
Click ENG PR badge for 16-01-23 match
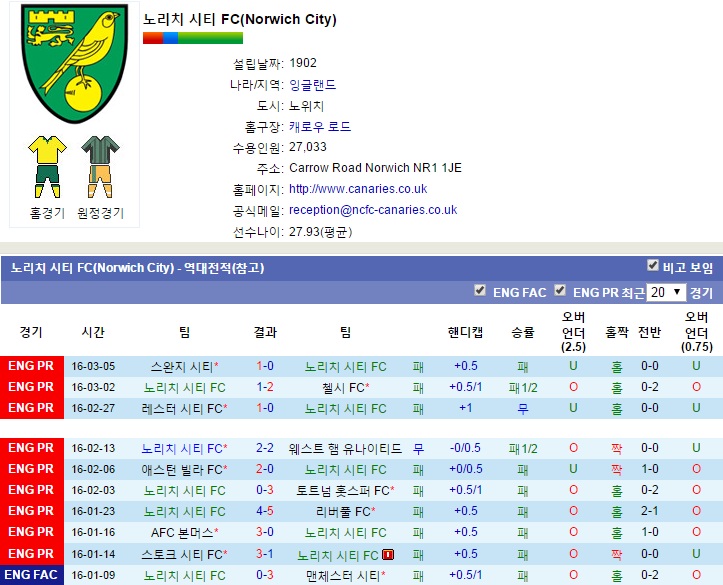coord(31,511)
